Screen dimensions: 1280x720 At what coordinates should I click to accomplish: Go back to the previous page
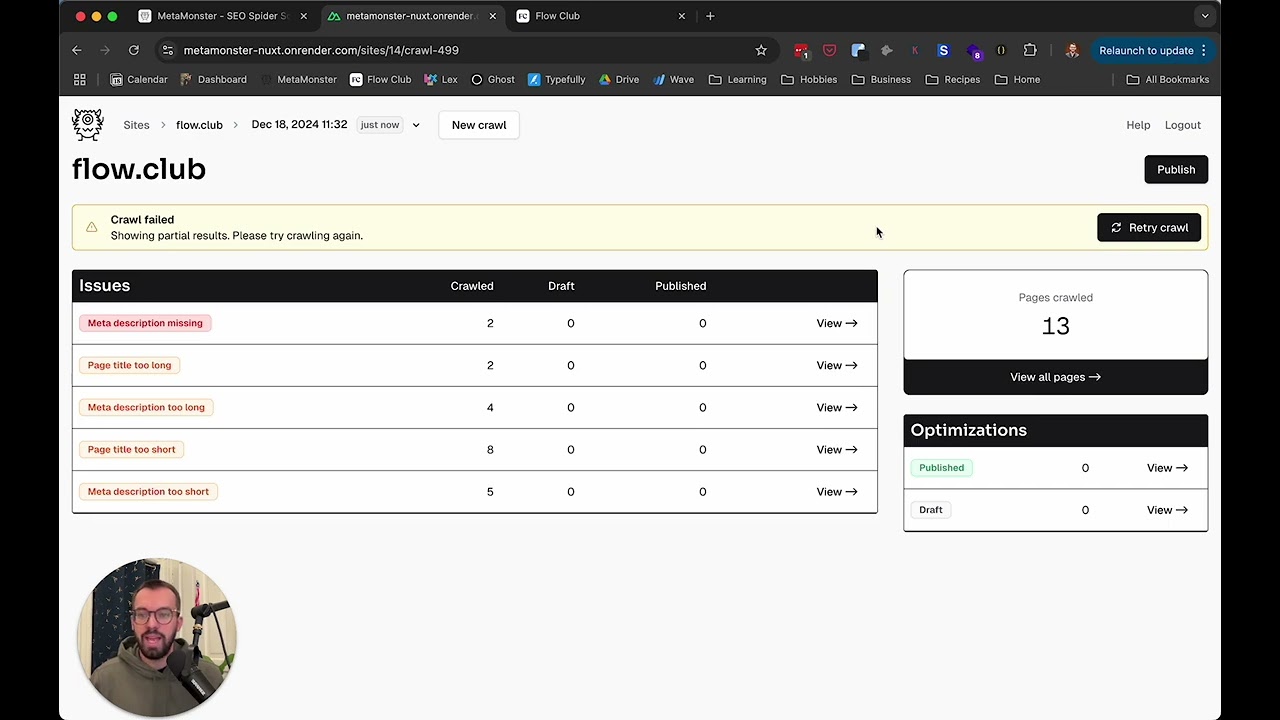pyautogui.click(x=77, y=50)
